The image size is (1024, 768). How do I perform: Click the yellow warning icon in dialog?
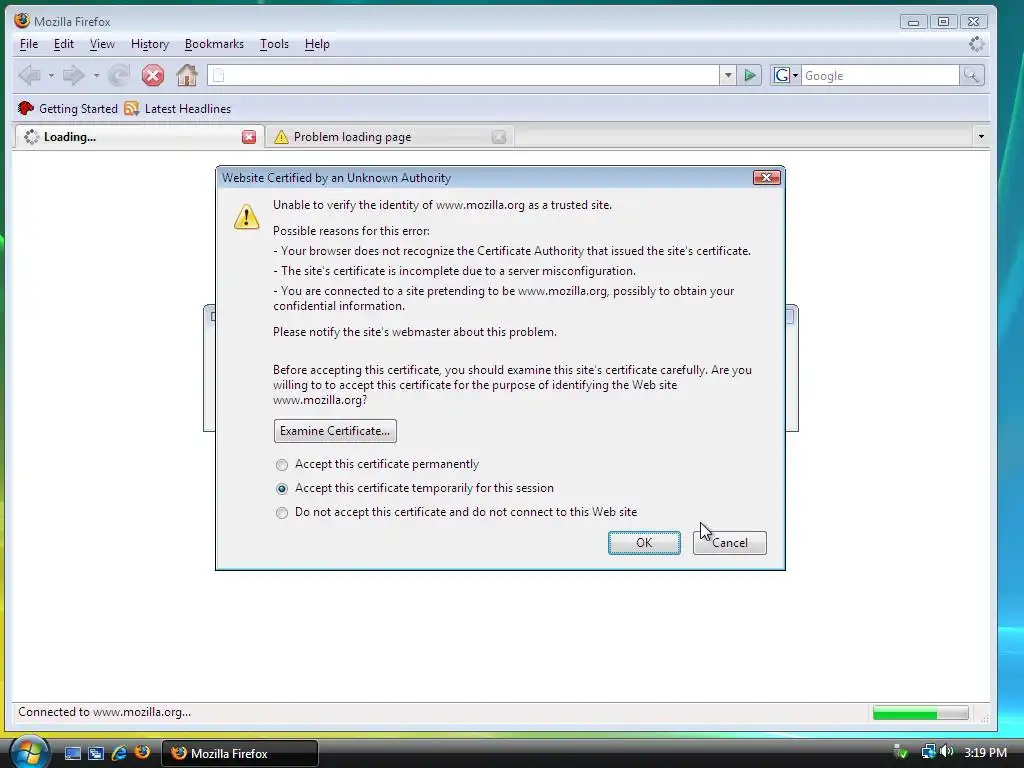point(246,216)
